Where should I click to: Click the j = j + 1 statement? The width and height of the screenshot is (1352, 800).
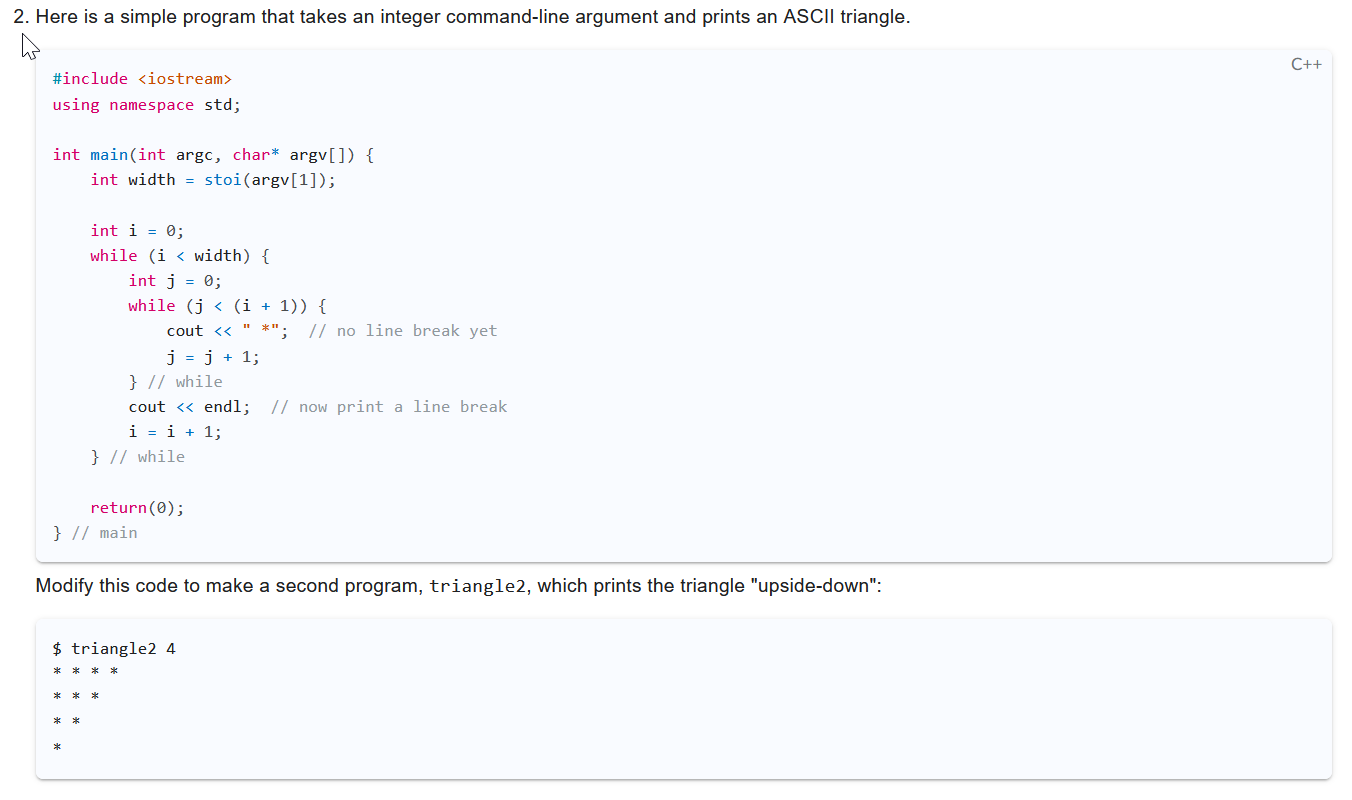(213, 356)
